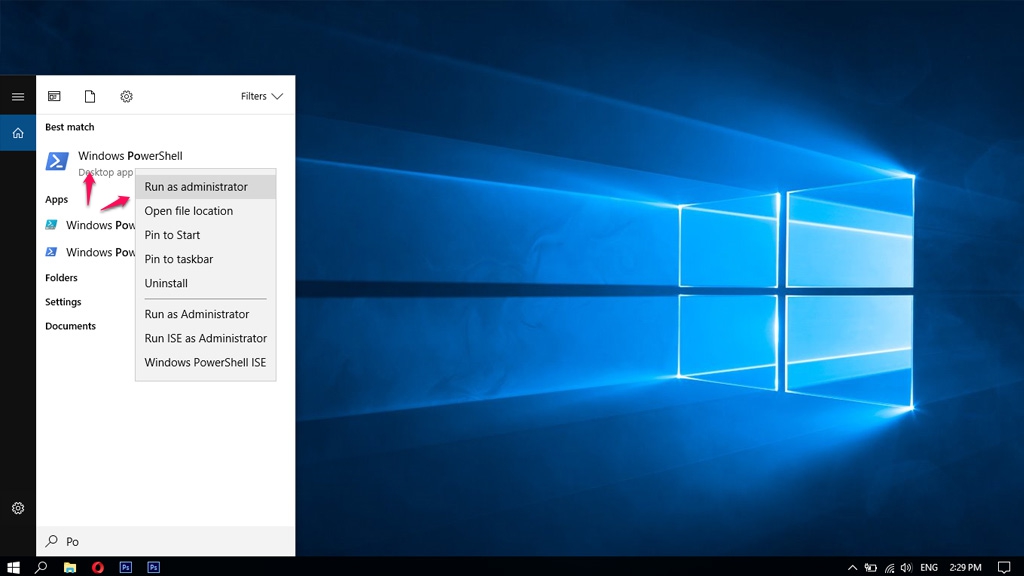This screenshot has height=576, width=1024.
Task: Choose Run as administrator highlighted entry
Action: [x=206, y=187]
